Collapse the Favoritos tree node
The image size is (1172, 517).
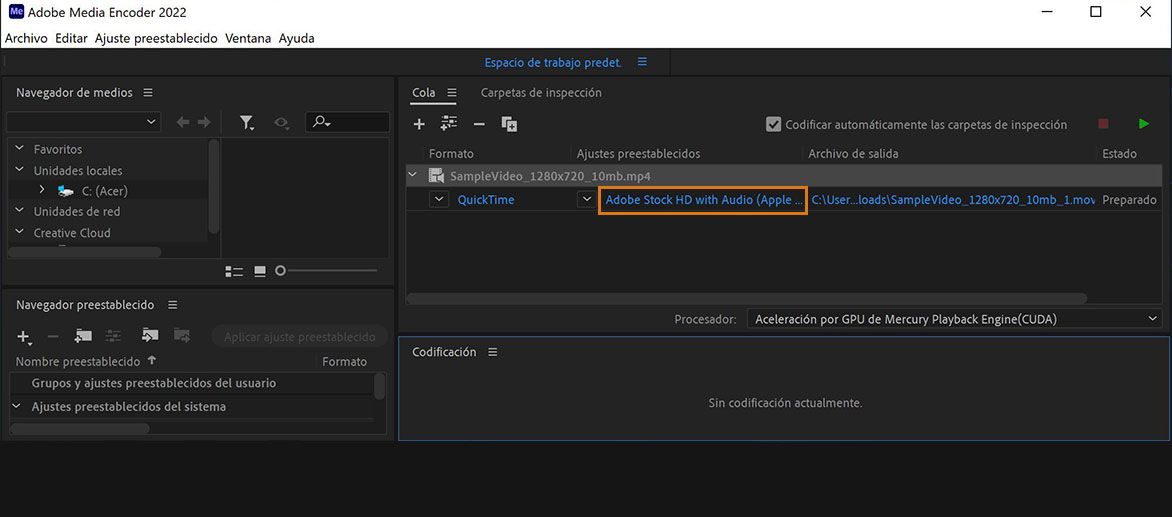18,149
